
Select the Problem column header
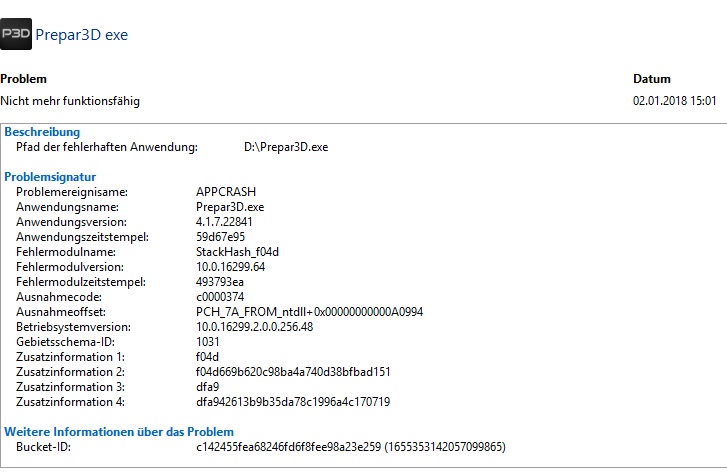coord(24,79)
